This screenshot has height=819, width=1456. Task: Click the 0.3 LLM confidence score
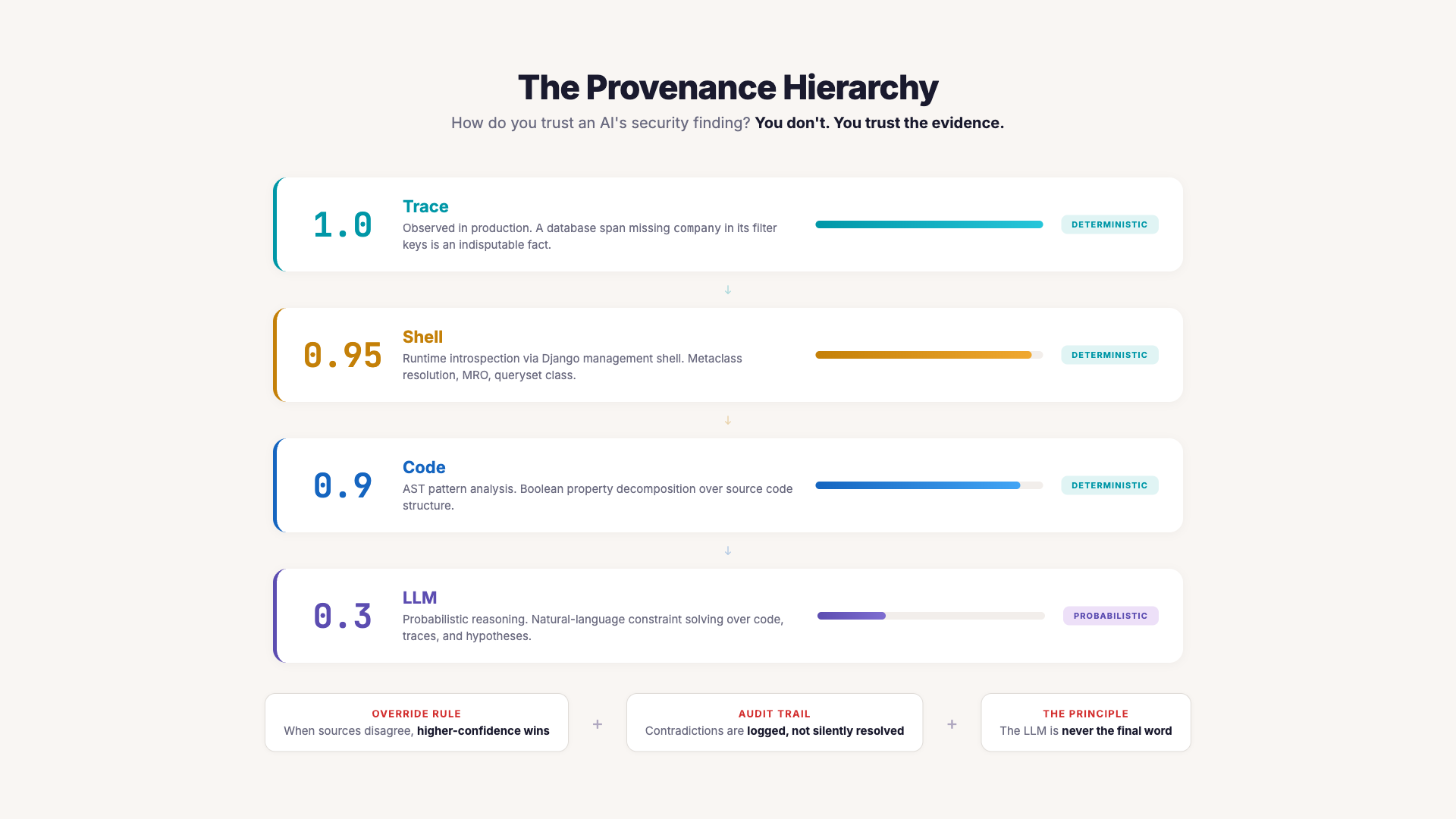click(x=343, y=617)
